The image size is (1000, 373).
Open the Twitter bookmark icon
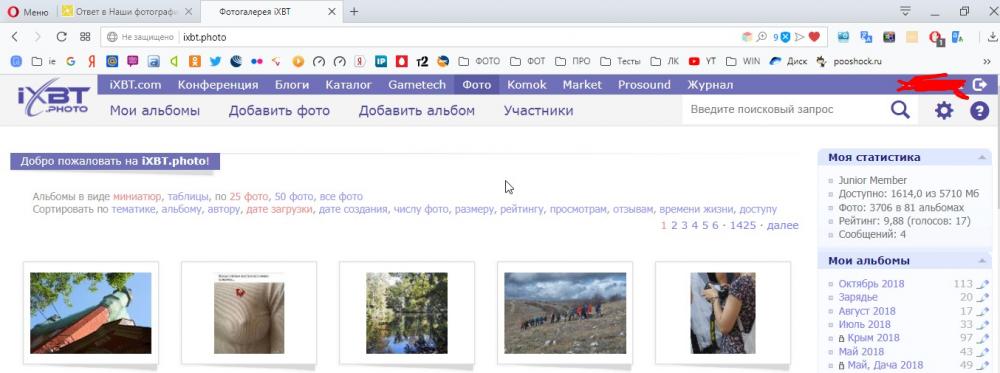215,62
